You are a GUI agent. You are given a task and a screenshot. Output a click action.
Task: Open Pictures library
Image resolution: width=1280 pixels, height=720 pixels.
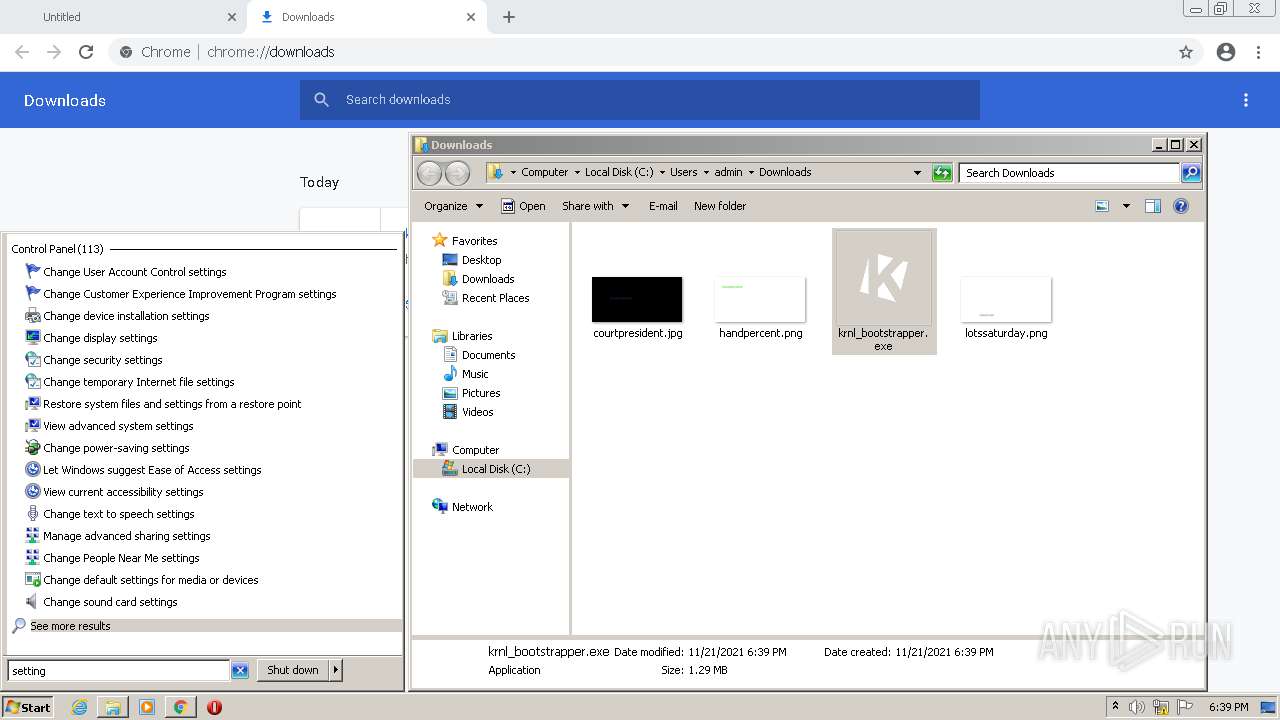click(x=481, y=393)
